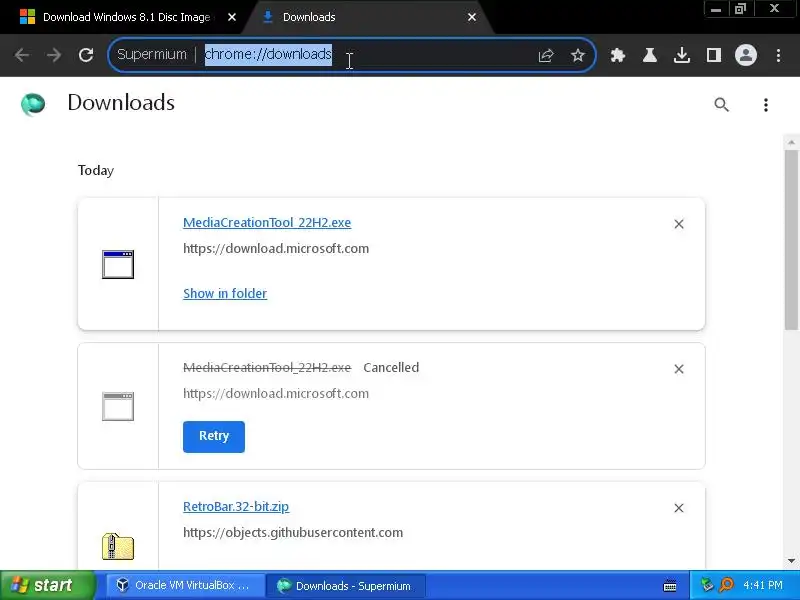This screenshot has height=600, width=800.
Task: Close the Downloads tab
Action: (x=472, y=17)
